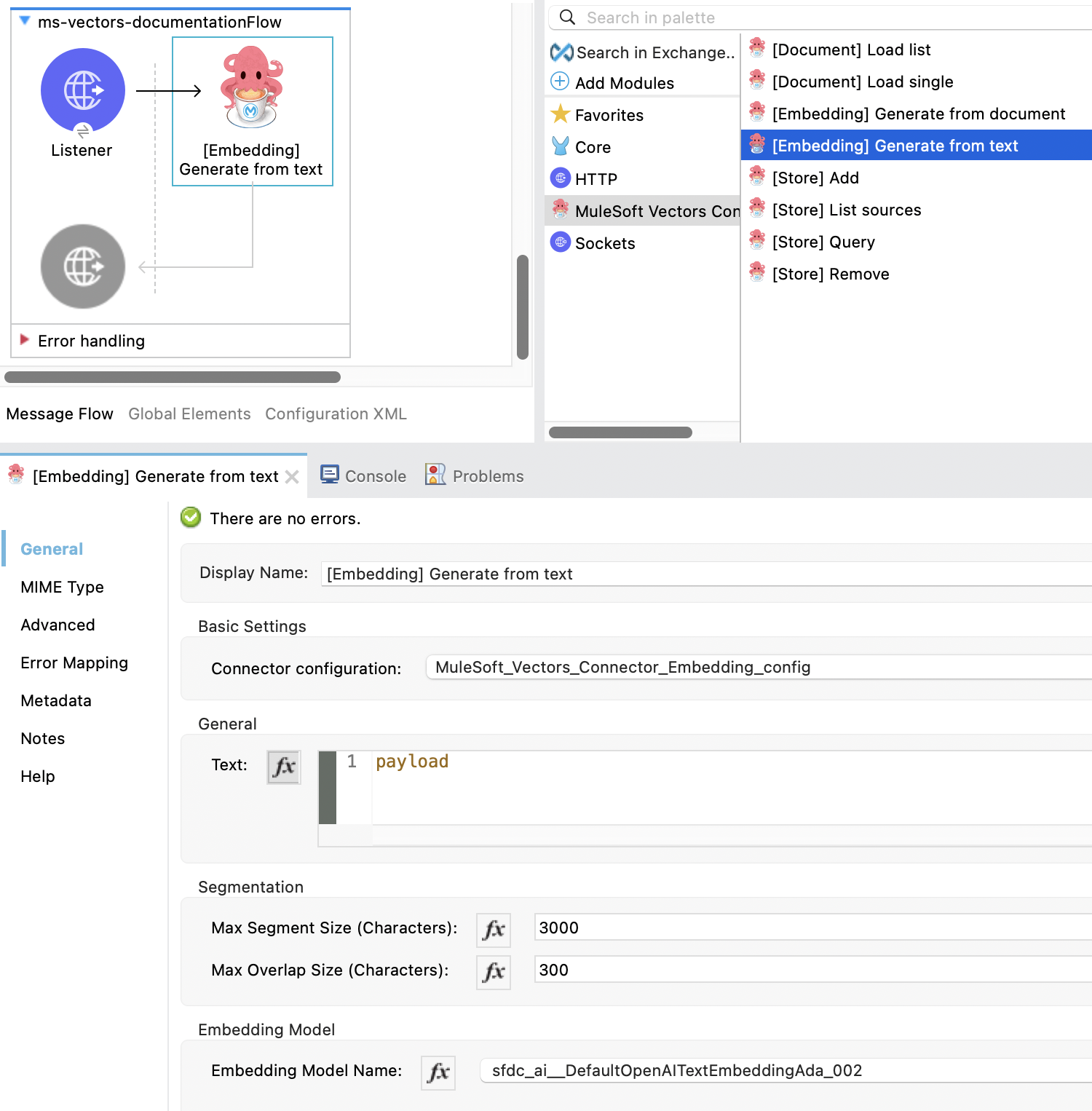This screenshot has height=1111, width=1092.
Task: Expand the Error handling section
Action: click(x=25, y=340)
